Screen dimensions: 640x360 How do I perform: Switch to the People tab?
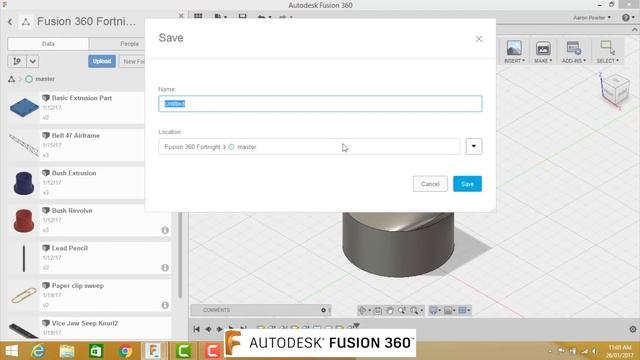(x=129, y=44)
